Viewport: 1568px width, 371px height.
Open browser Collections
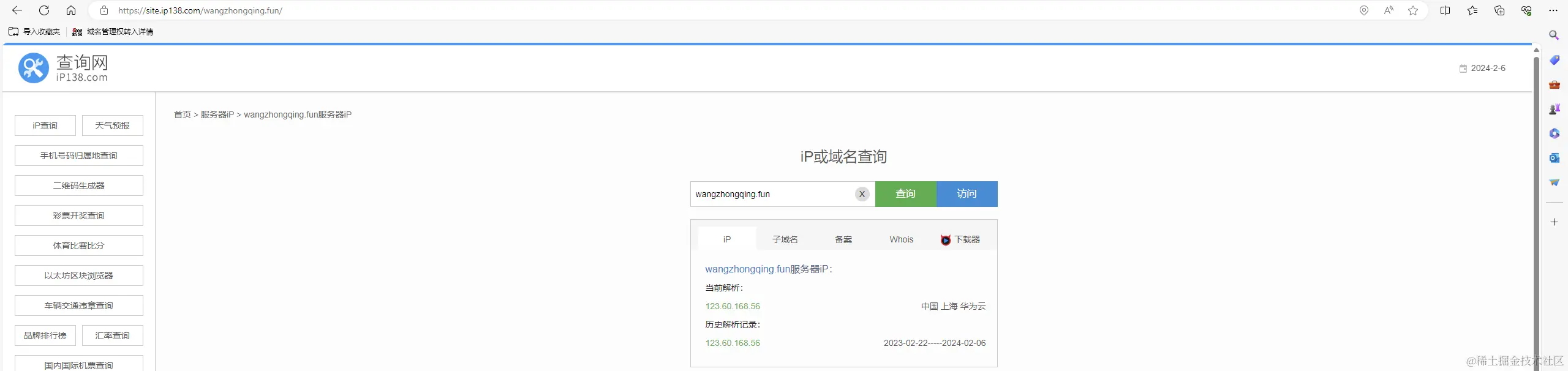click(1499, 10)
